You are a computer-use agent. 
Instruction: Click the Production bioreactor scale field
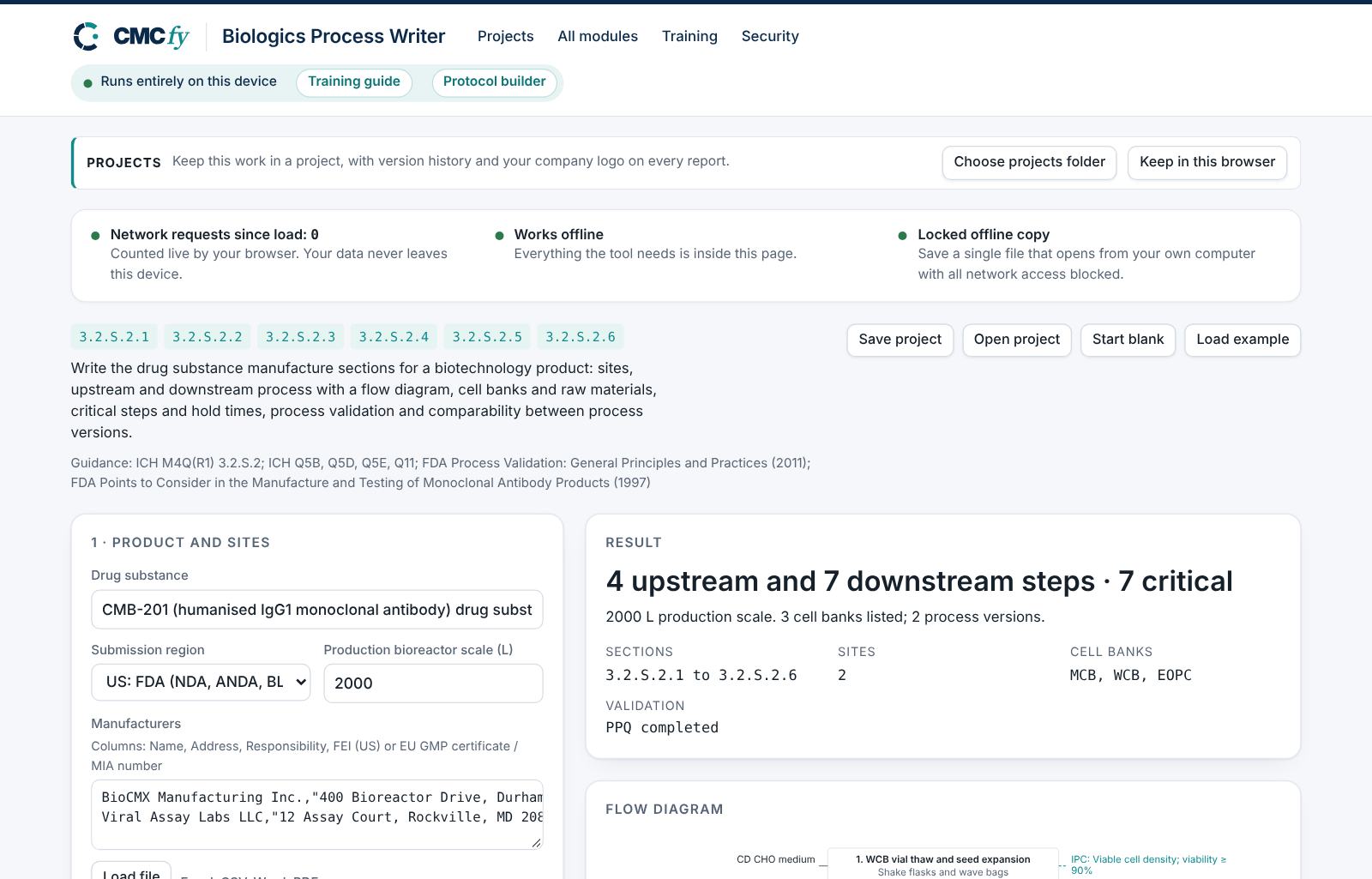pos(433,683)
